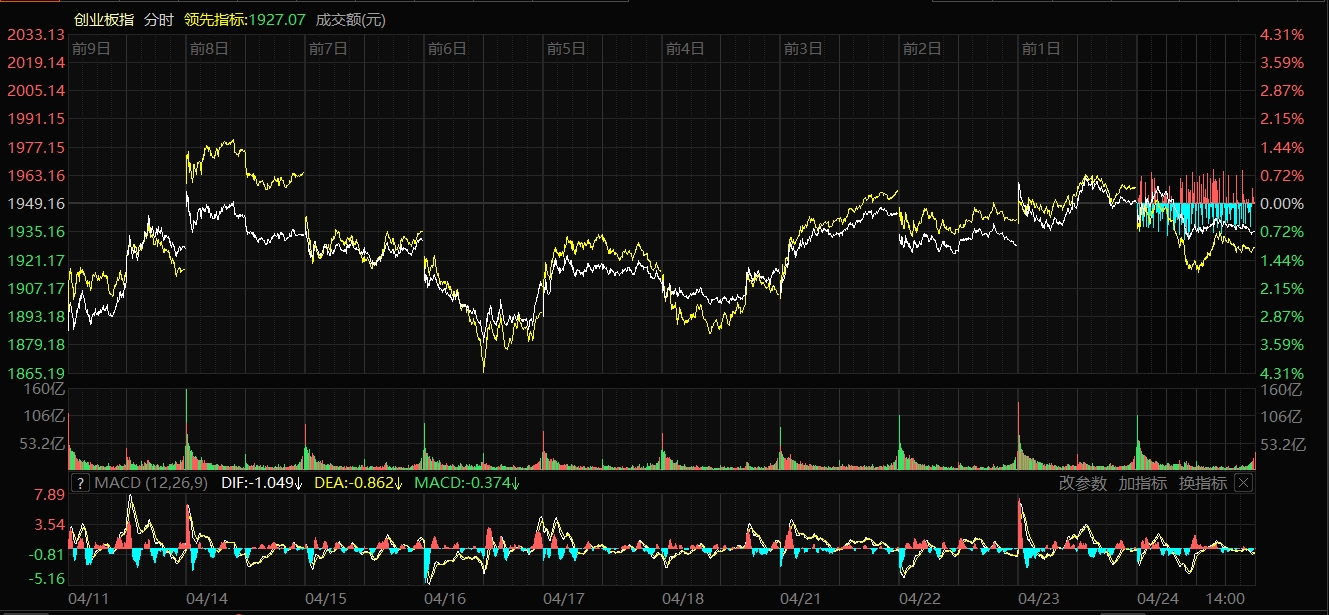Click the 1963.16 price axis label
This screenshot has height=615, width=1329.
36,175
